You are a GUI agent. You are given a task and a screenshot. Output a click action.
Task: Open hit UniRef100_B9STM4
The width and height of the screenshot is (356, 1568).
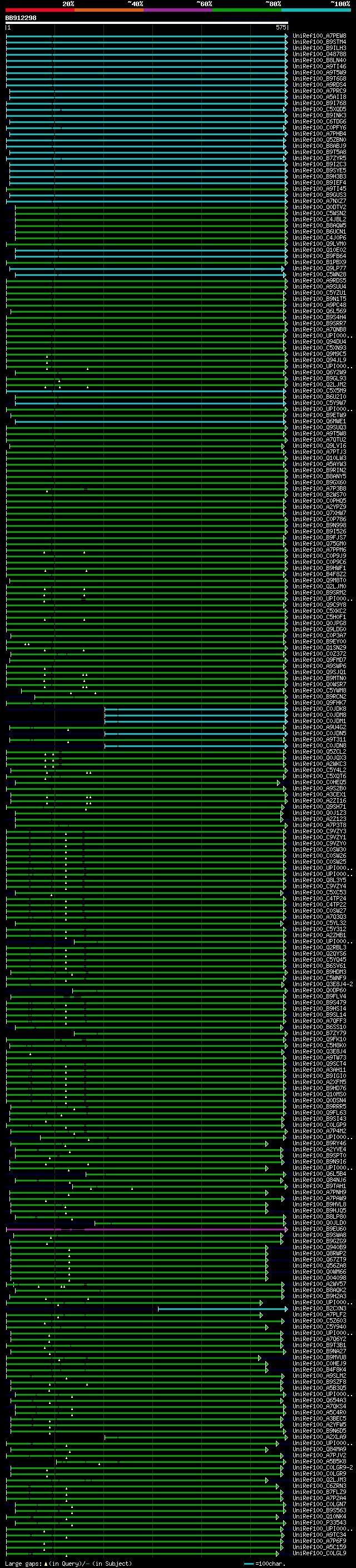pos(319,42)
